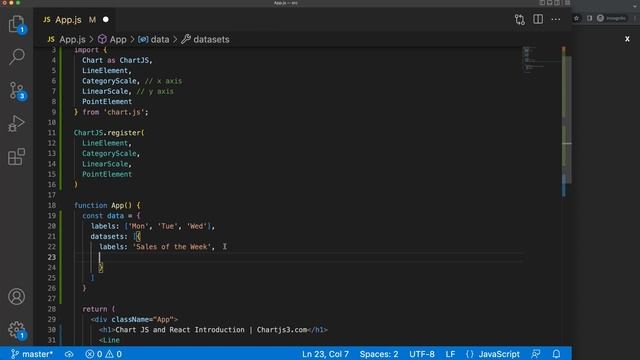
Task: Click App symbol in the breadcrumb
Action: coord(113,40)
